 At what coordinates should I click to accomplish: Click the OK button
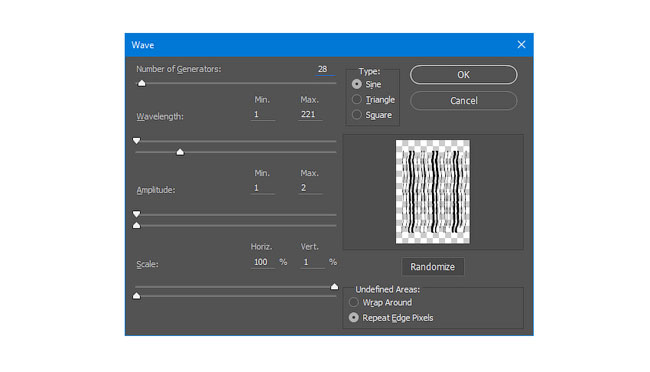point(463,75)
